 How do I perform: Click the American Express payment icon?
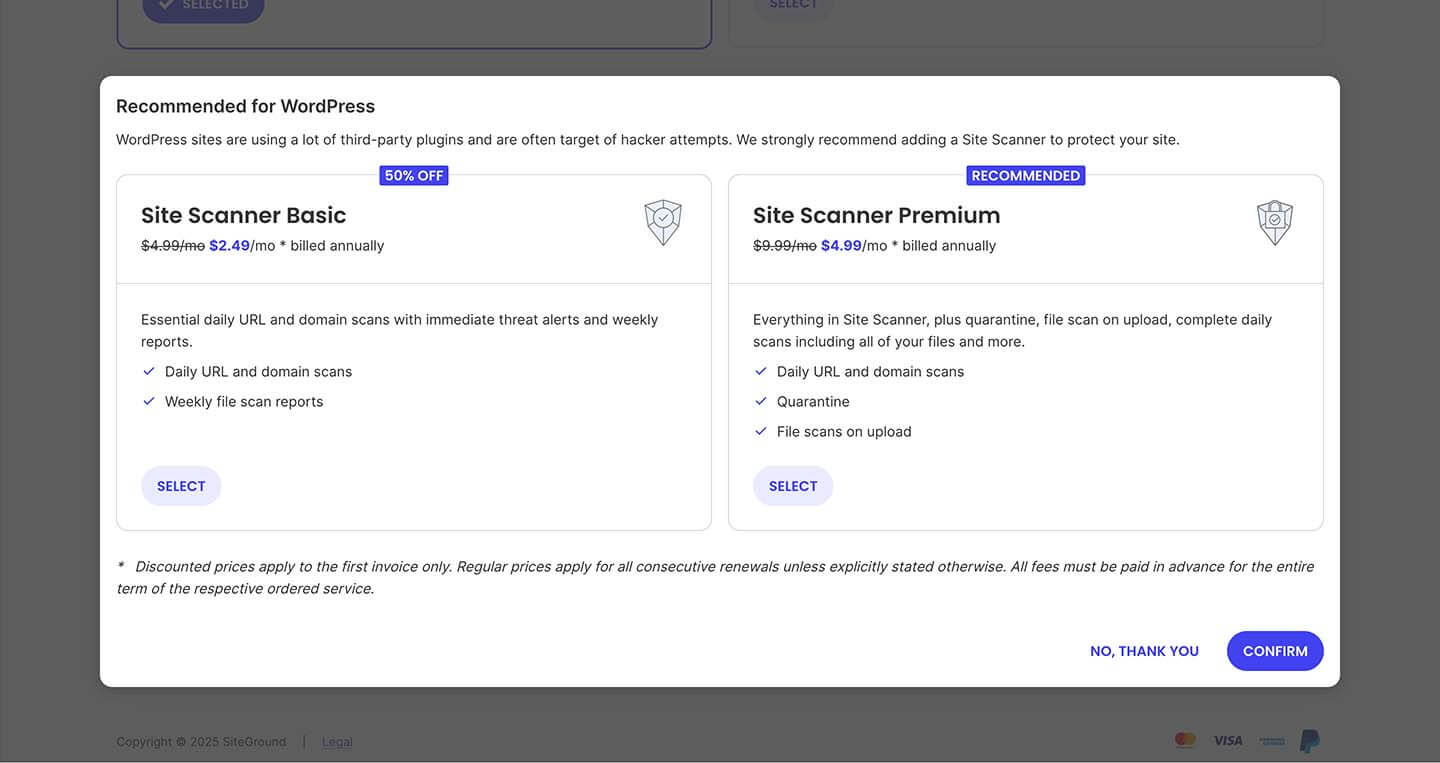point(1272,741)
